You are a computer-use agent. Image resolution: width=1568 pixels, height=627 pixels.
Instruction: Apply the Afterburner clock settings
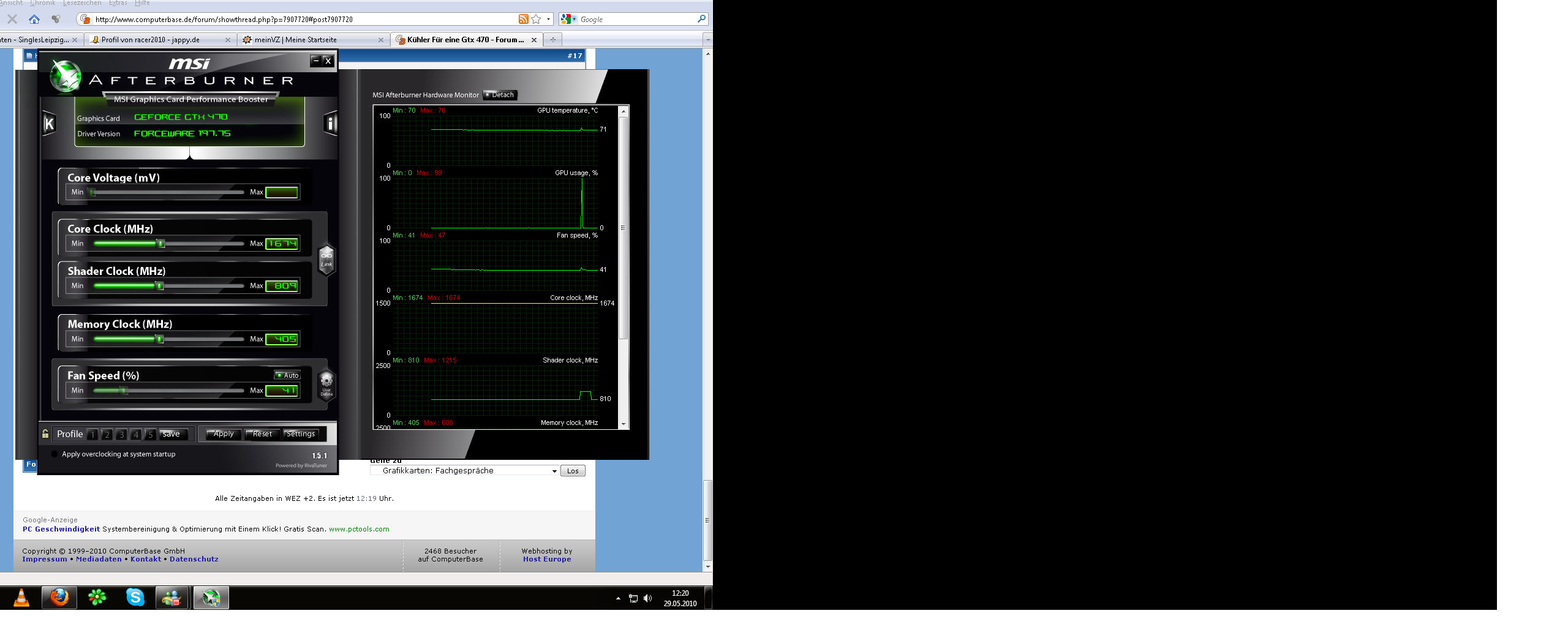click(223, 434)
